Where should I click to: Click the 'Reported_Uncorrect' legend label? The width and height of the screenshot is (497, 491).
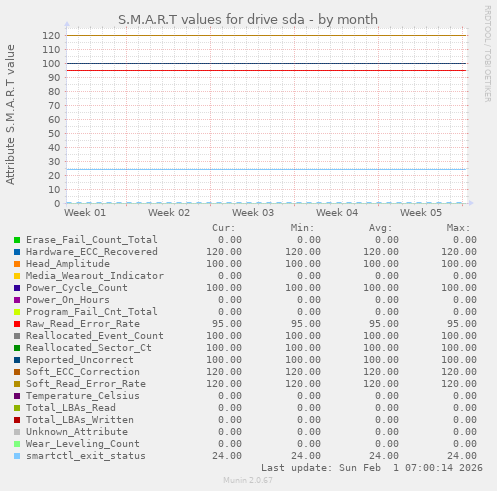[x=80, y=360]
